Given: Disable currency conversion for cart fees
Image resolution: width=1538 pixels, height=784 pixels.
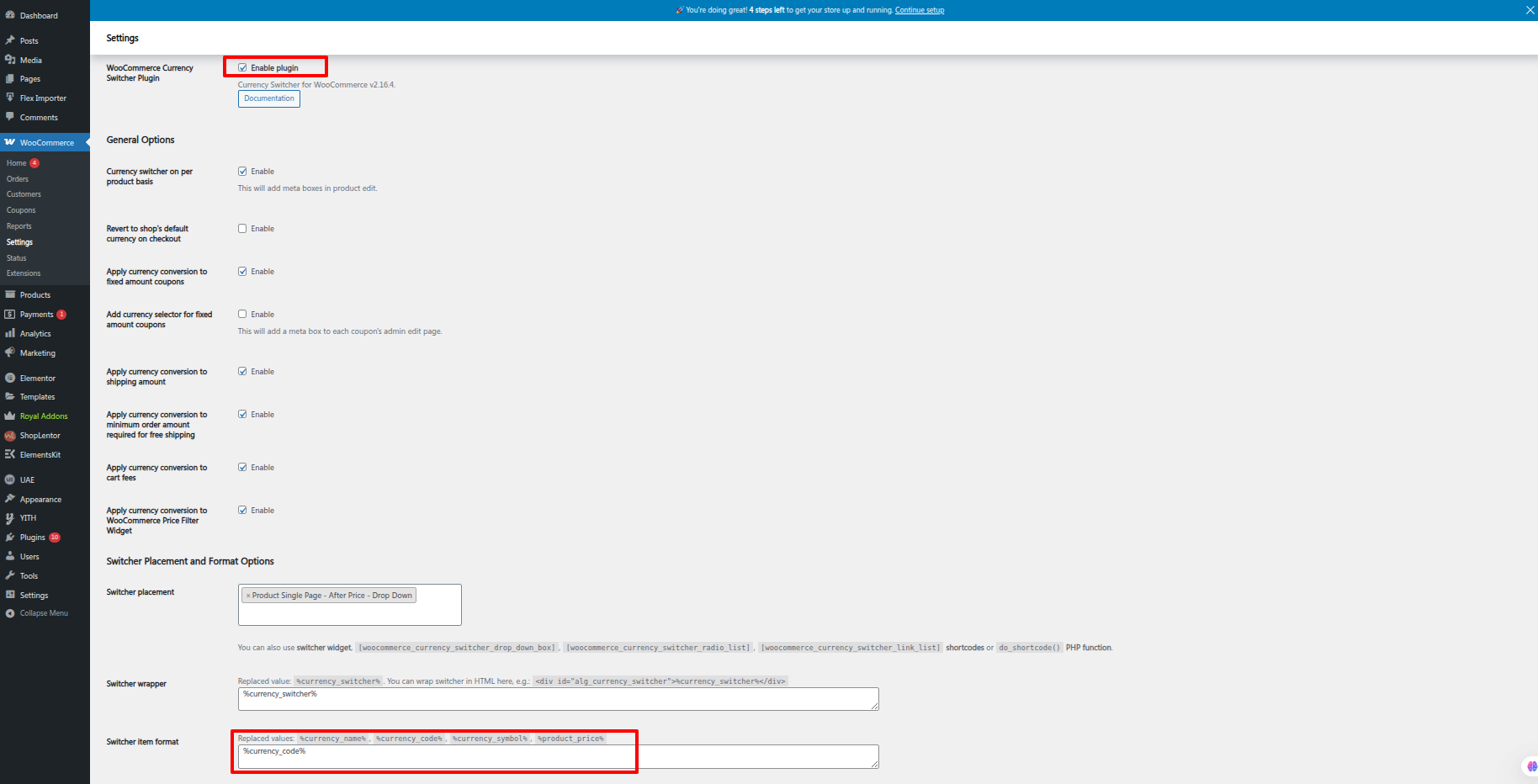Looking at the screenshot, I should (x=242, y=468).
